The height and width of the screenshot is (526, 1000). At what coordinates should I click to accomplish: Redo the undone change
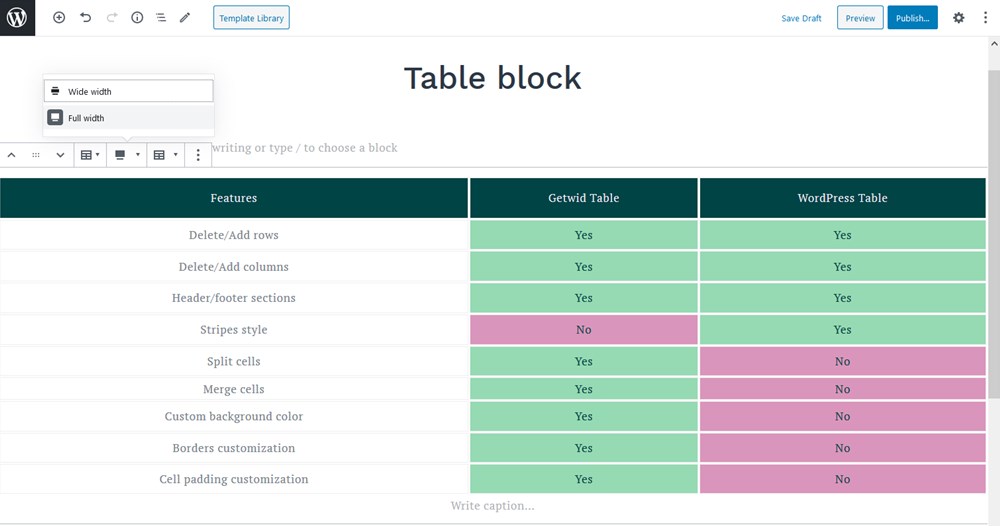[x=112, y=18]
